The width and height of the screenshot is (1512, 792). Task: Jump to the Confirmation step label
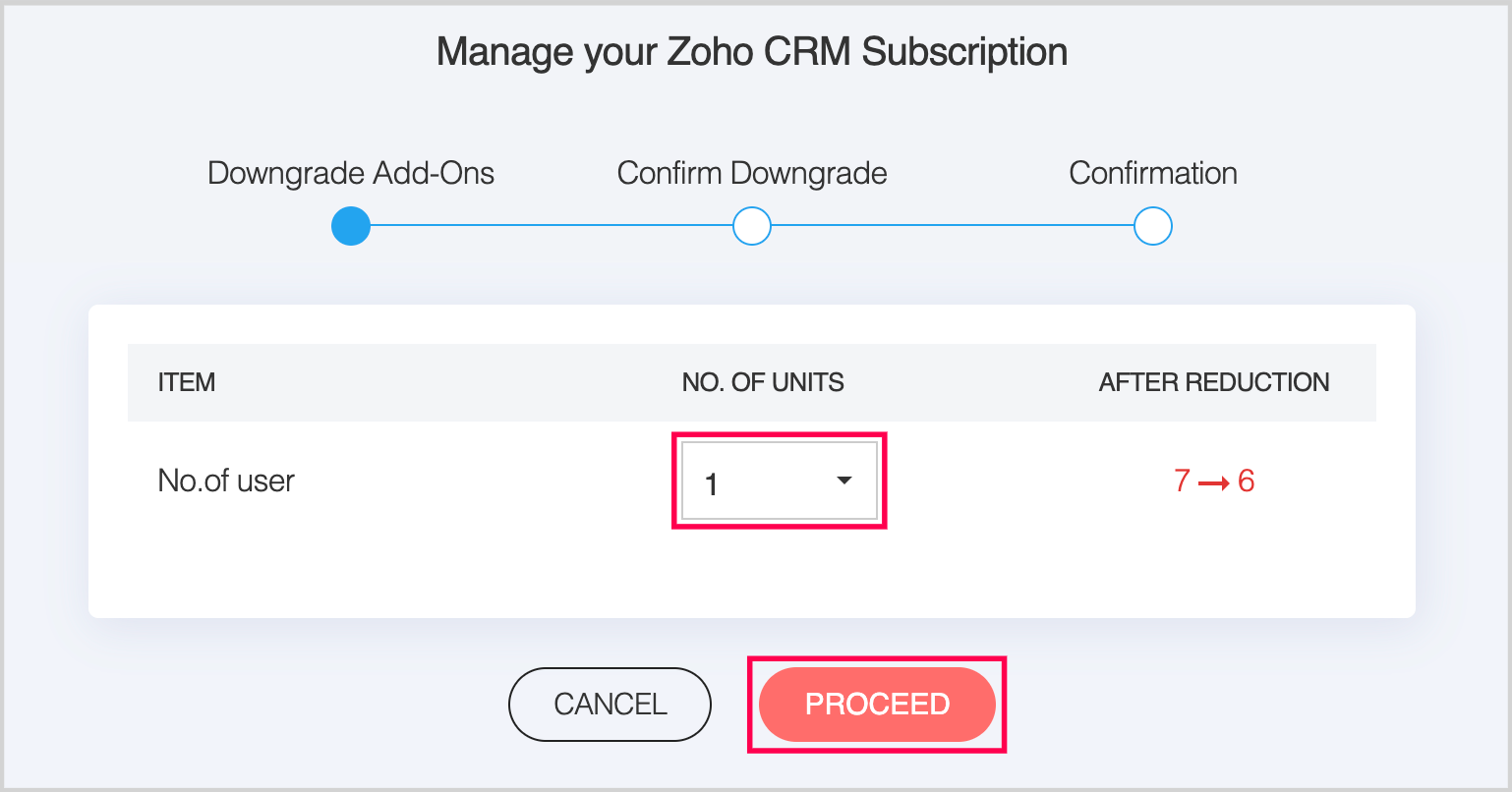click(x=1152, y=174)
